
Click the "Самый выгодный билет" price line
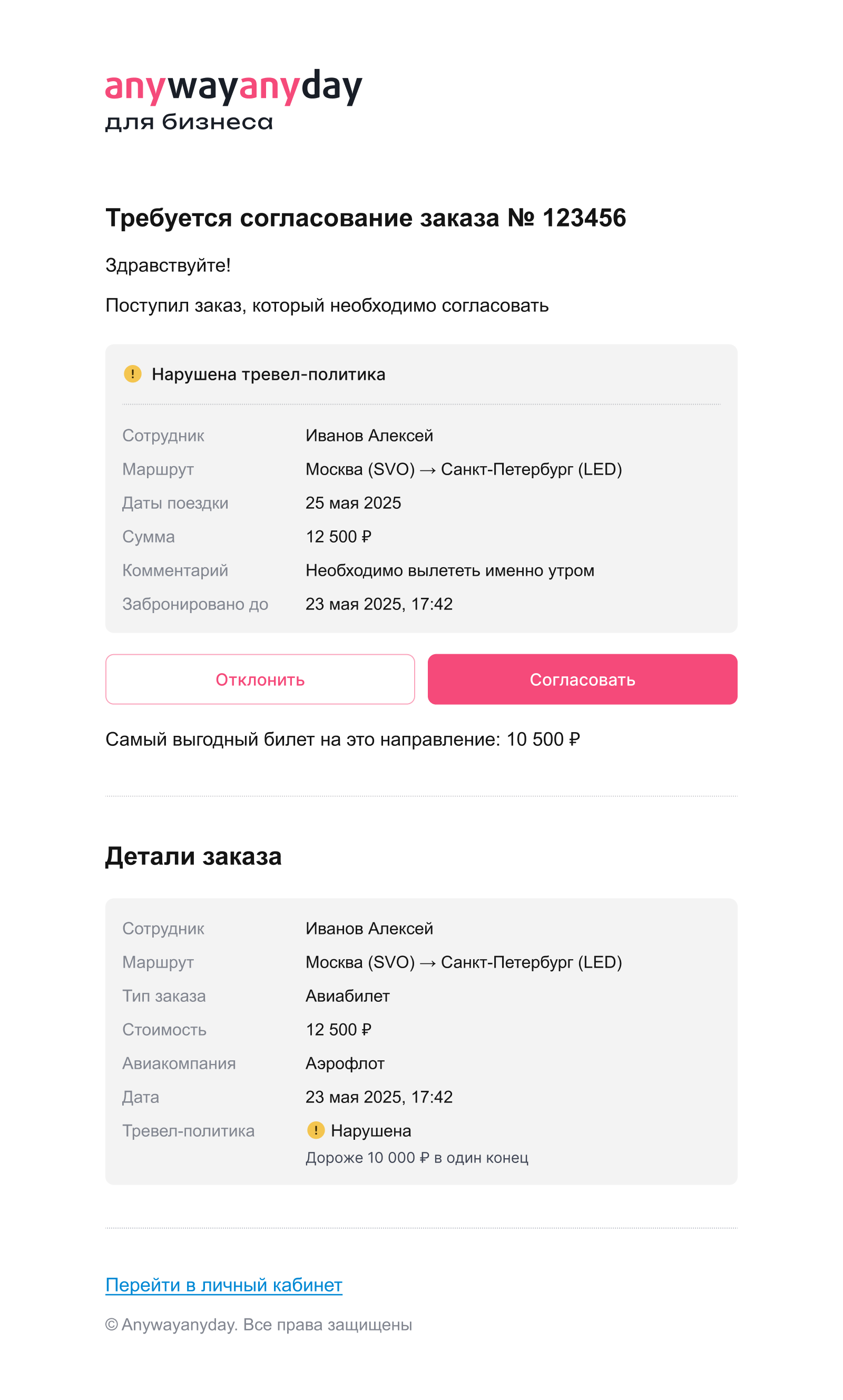342,739
